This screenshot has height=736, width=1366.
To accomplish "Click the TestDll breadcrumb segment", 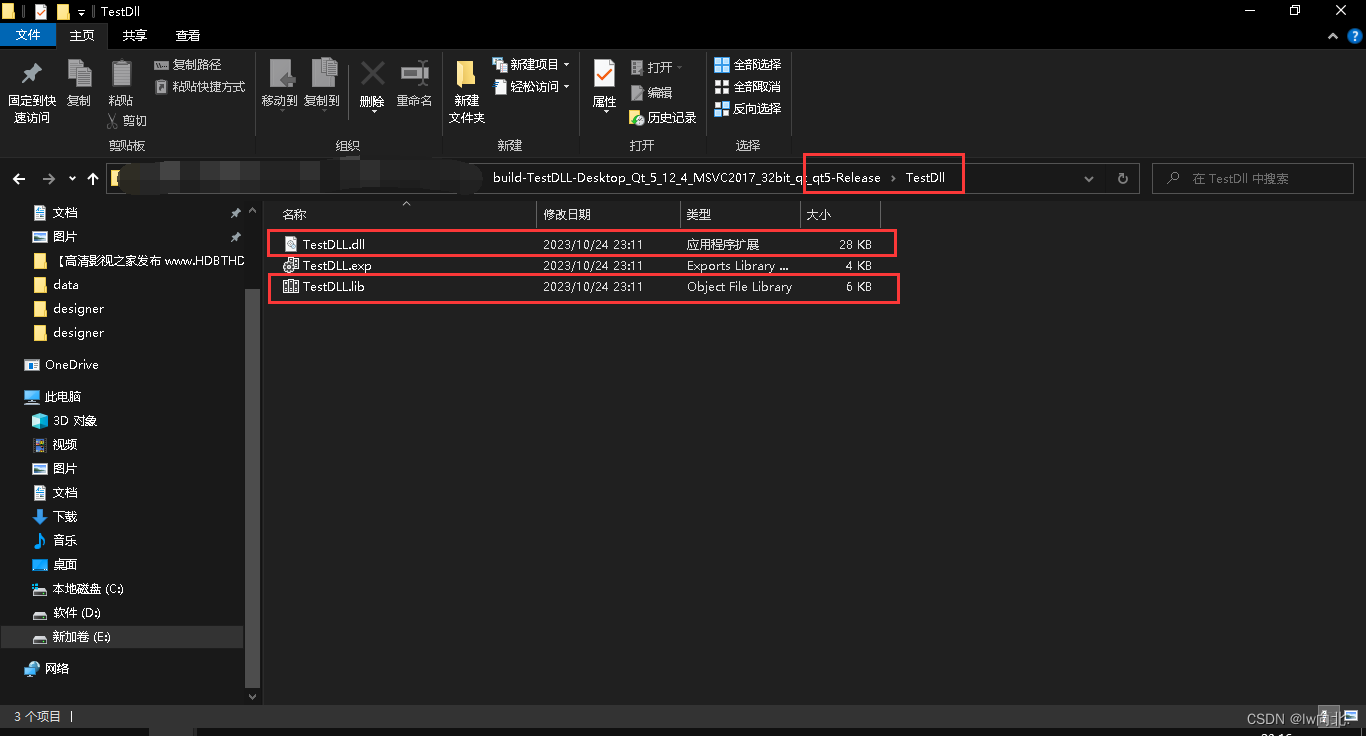I will pyautogui.click(x=924, y=178).
